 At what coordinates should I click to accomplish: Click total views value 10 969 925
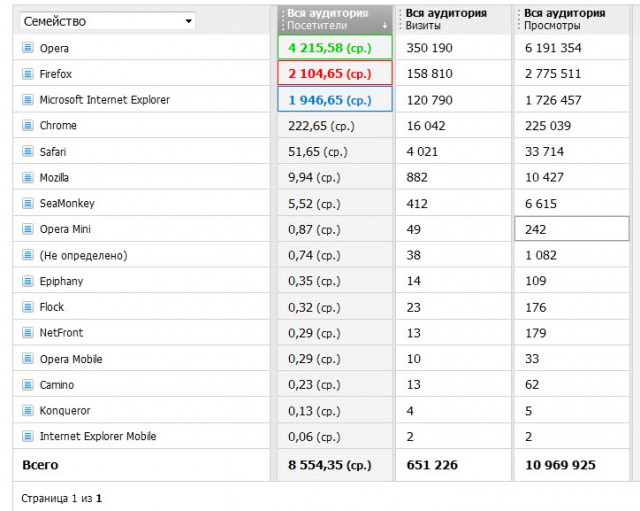(x=560, y=465)
